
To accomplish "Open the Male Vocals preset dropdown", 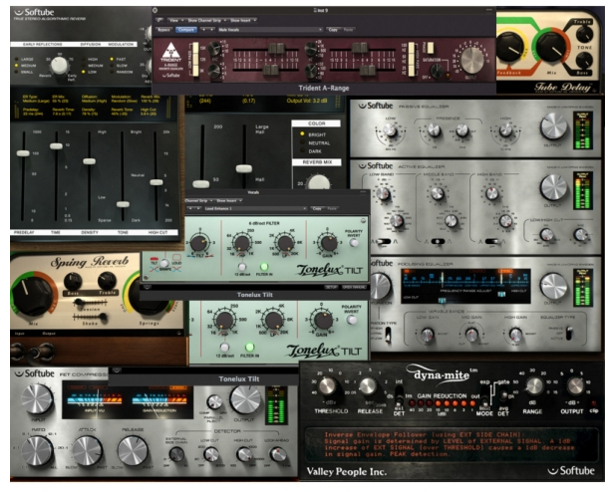I will pyautogui.click(x=270, y=30).
